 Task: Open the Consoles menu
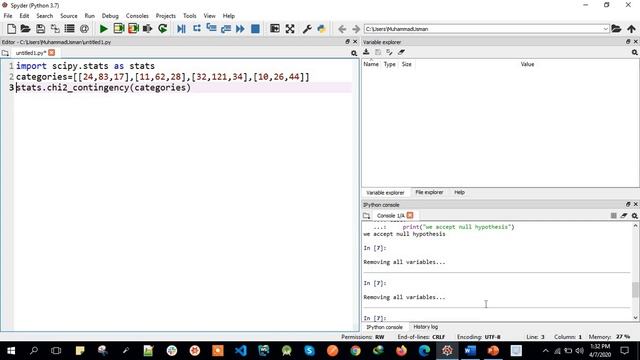[137, 16]
